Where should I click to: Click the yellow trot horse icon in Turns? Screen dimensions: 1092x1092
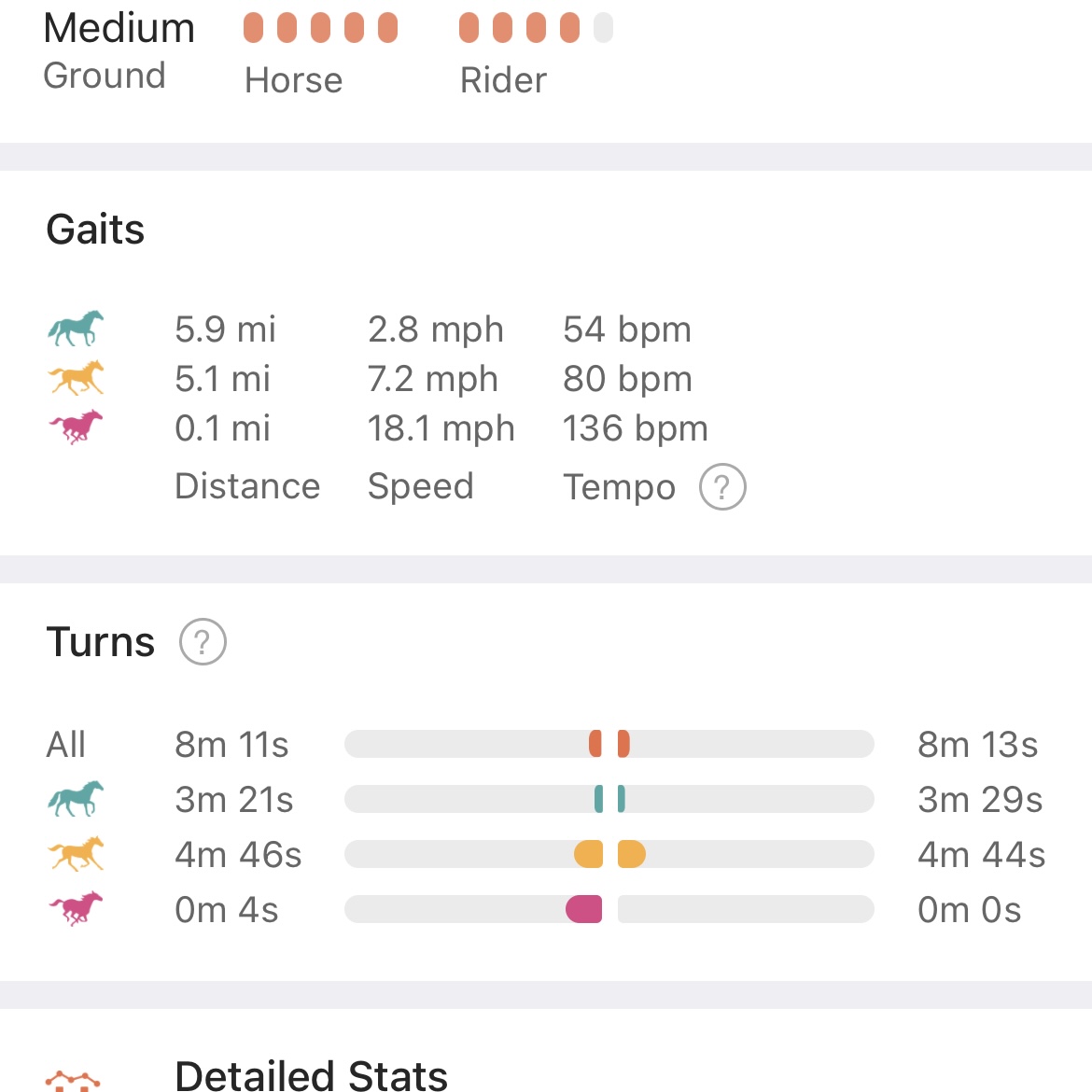[x=76, y=854]
